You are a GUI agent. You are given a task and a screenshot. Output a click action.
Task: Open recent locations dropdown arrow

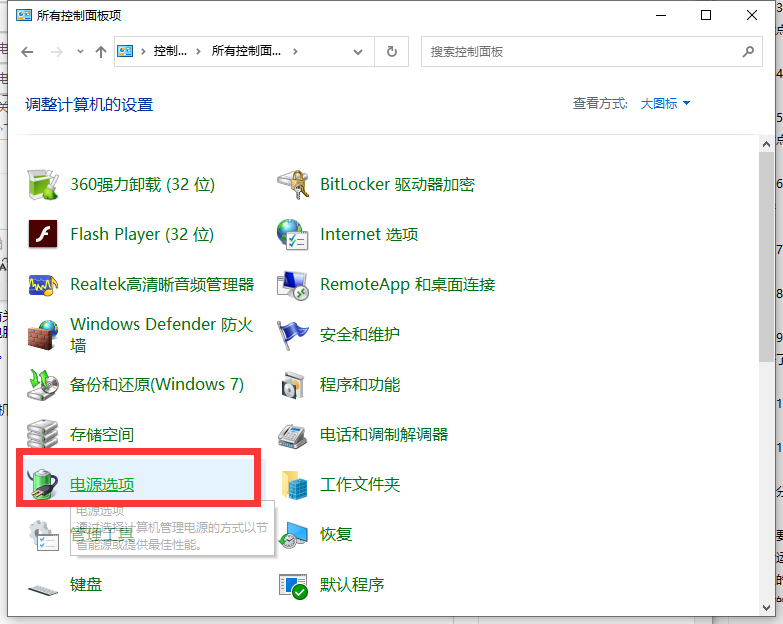[80, 51]
